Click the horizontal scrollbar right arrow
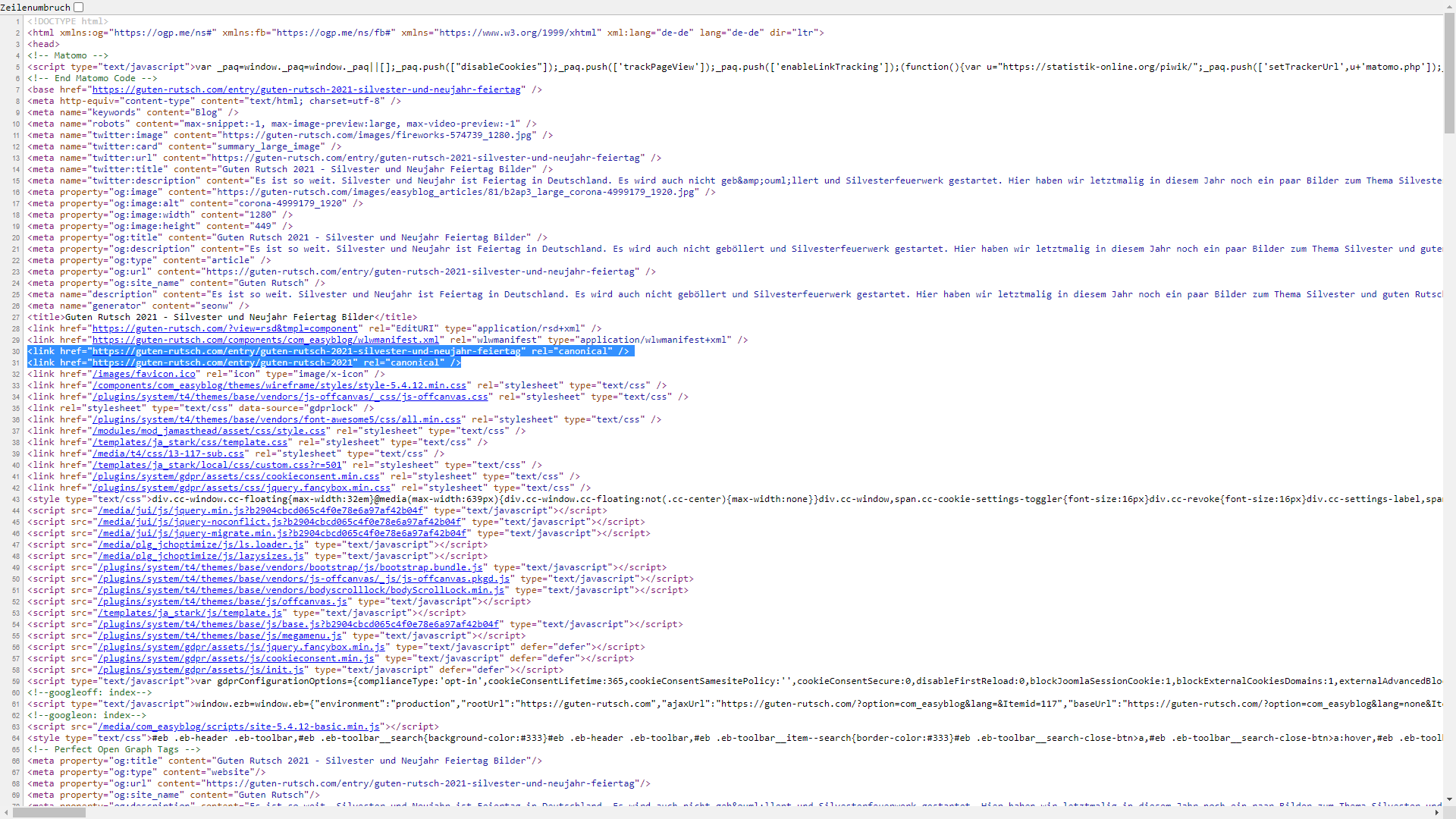 [1436, 812]
